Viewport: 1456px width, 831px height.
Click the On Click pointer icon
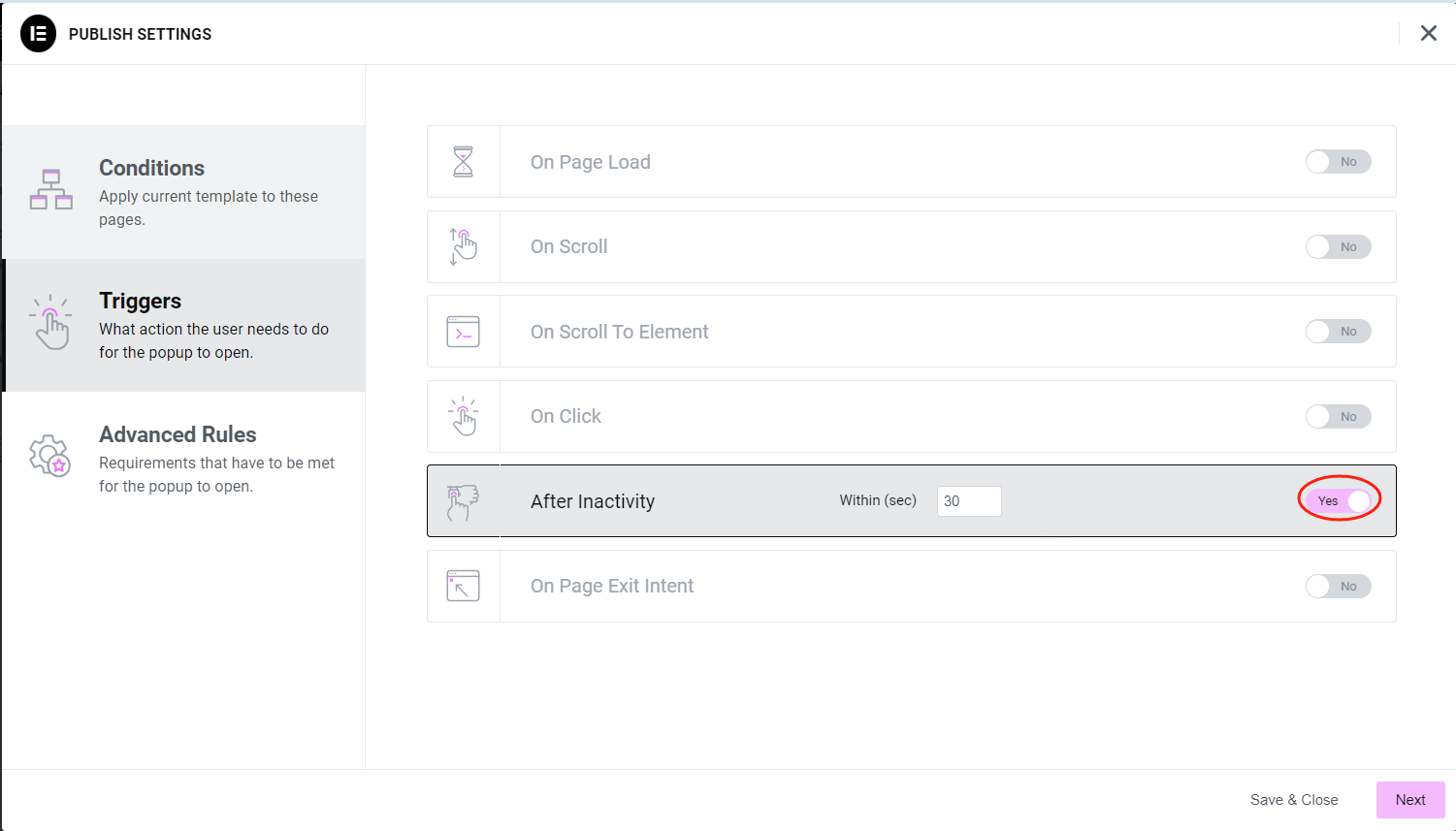464,416
